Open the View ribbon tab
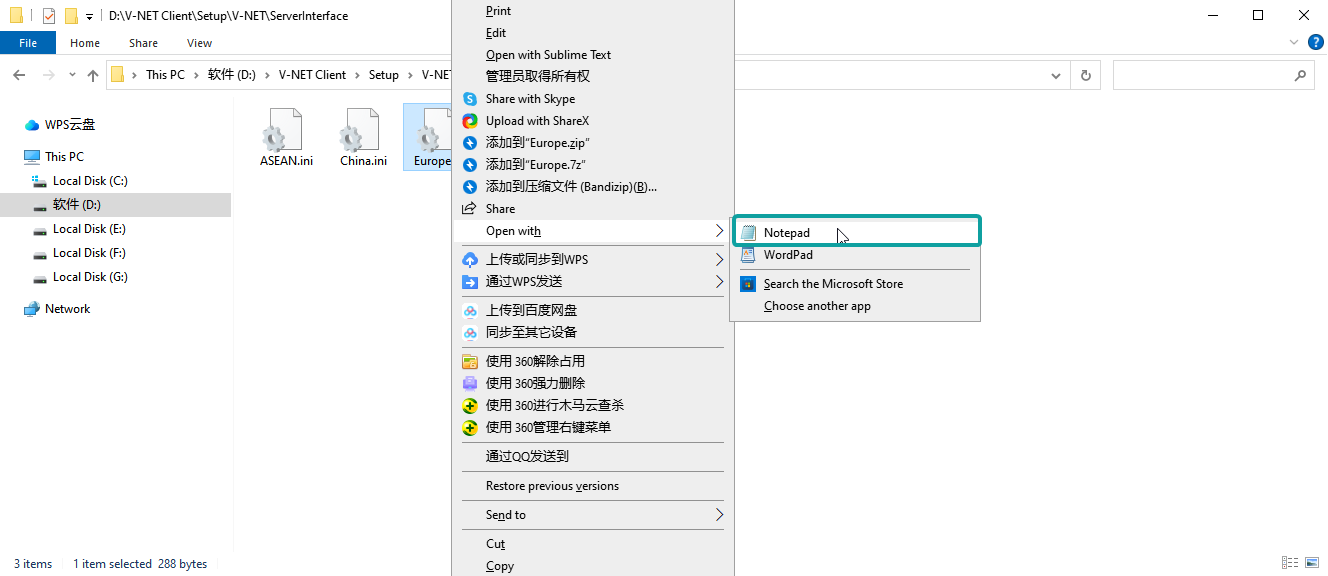Image resolution: width=1328 pixels, height=576 pixels. point(199,43)
